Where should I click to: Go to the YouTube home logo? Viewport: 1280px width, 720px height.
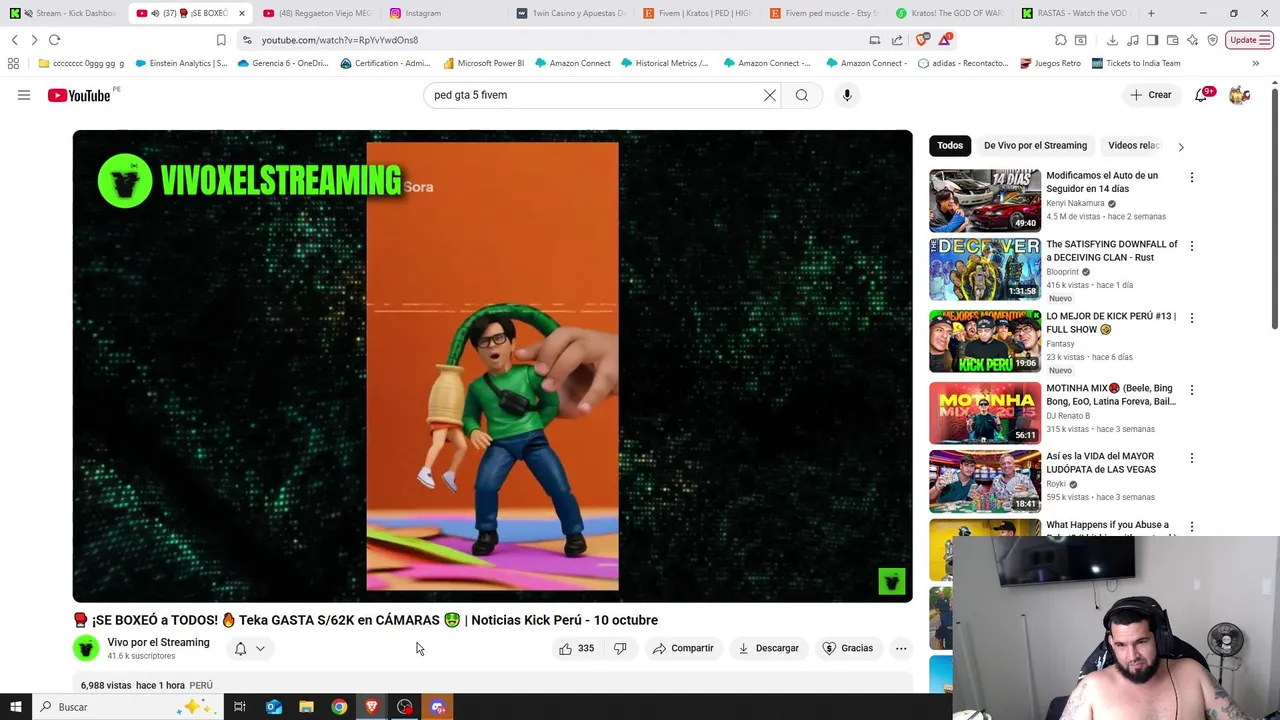coord(79,95)
